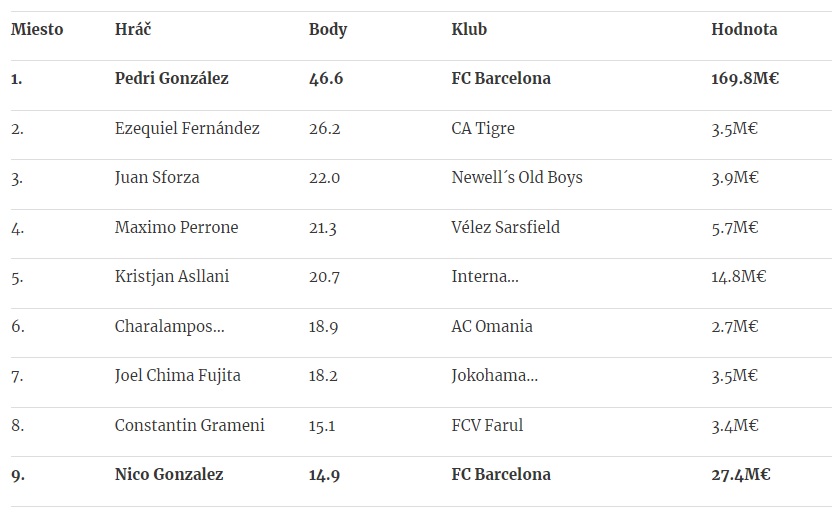832x522 pixels.
Task: Click the 169.8M€ value cell
Action: click(x=745, y=79)
